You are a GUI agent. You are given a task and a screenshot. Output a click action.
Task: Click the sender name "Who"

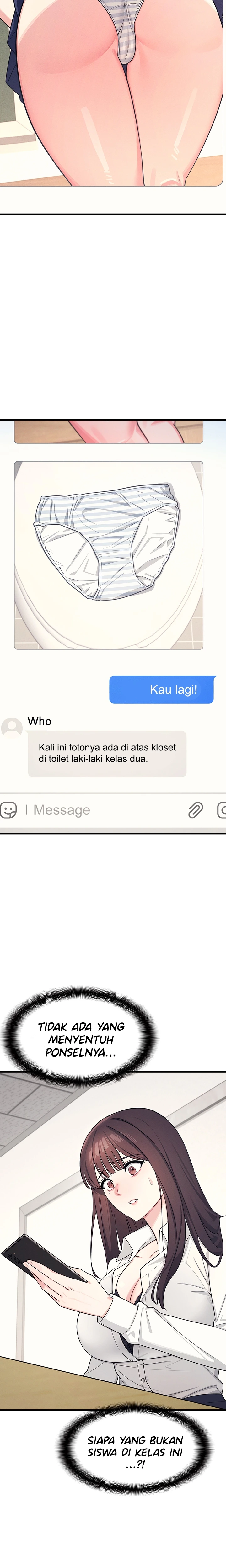pos(40,721)
